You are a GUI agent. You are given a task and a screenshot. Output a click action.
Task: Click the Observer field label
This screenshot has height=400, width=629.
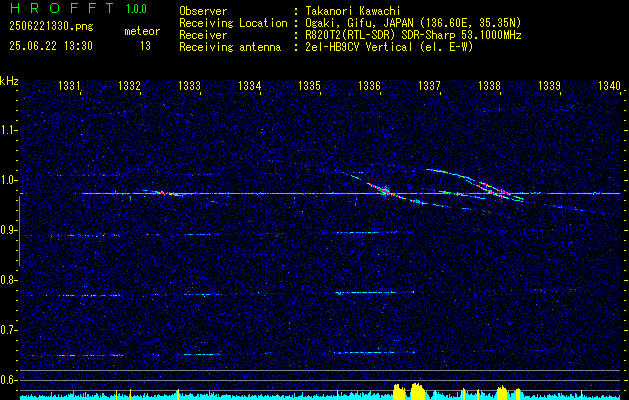pos(203,11)
